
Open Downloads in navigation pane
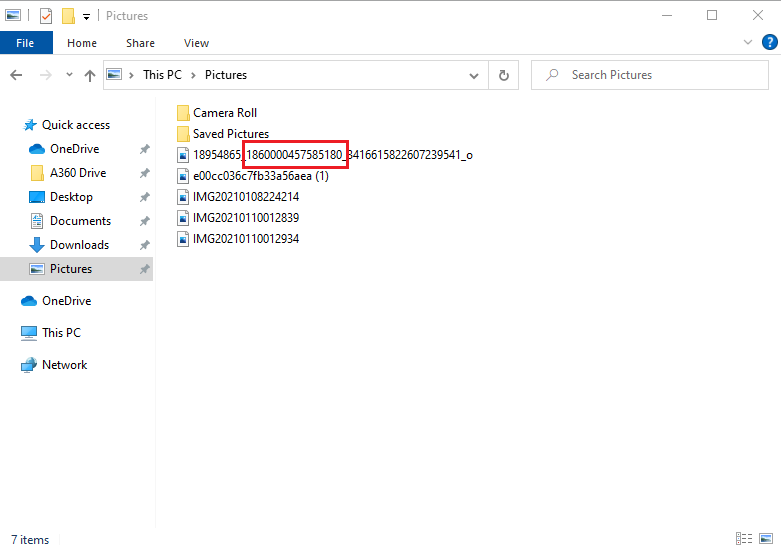[79, 245]
